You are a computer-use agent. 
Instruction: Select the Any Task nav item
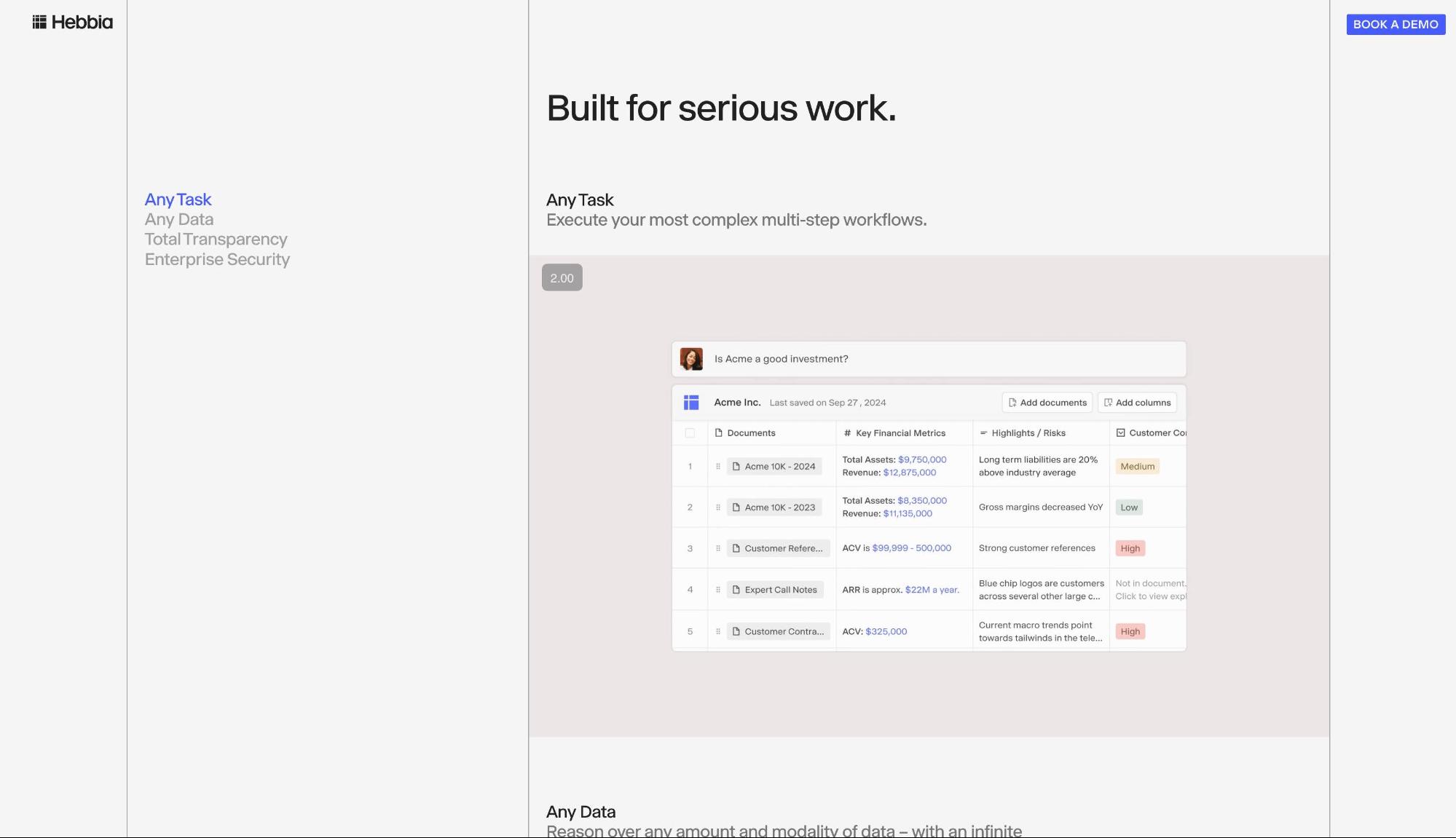(x=178, y=199)
